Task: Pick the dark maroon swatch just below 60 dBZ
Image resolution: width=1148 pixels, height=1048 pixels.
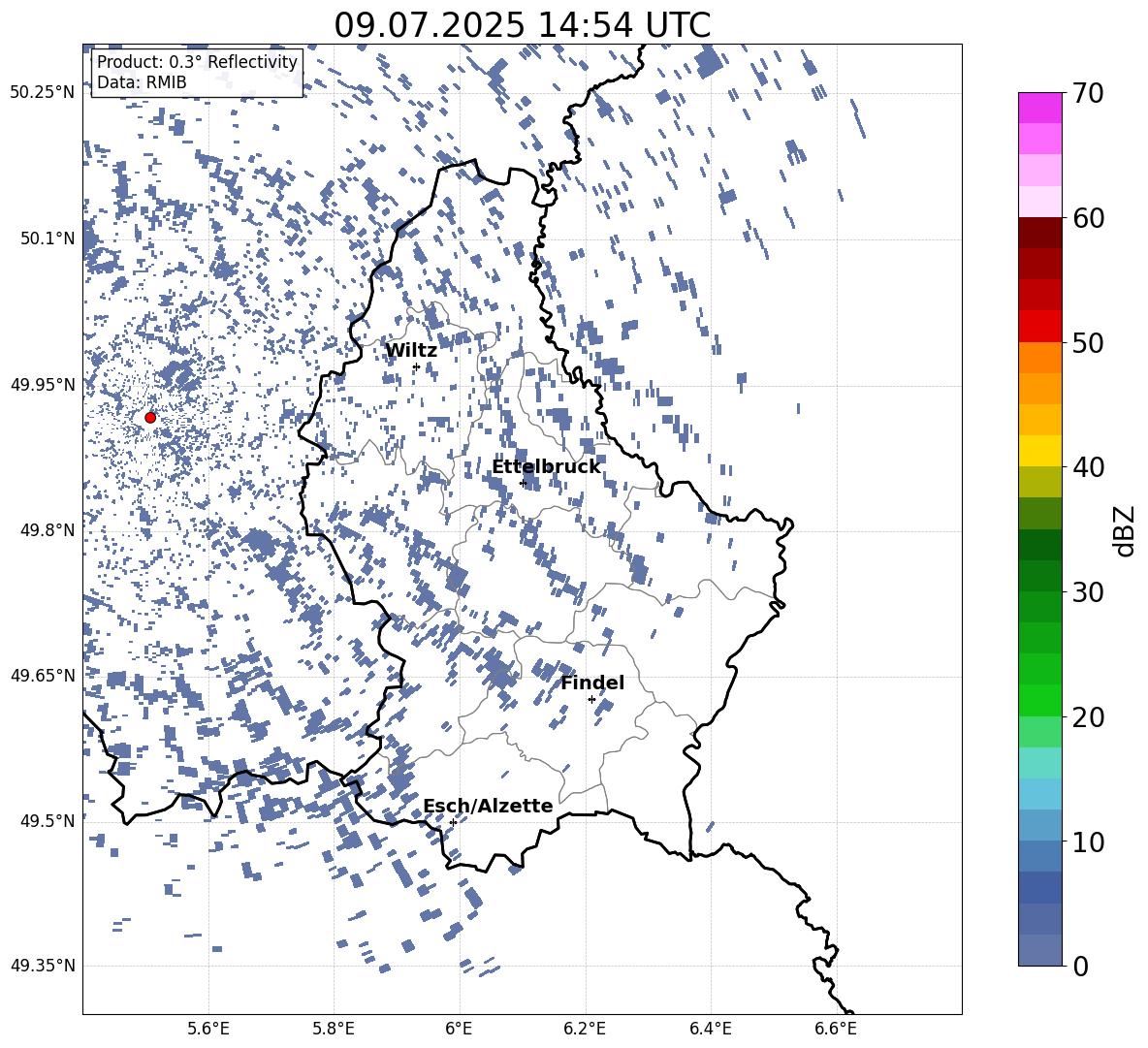Action: tap(1039, 233)
